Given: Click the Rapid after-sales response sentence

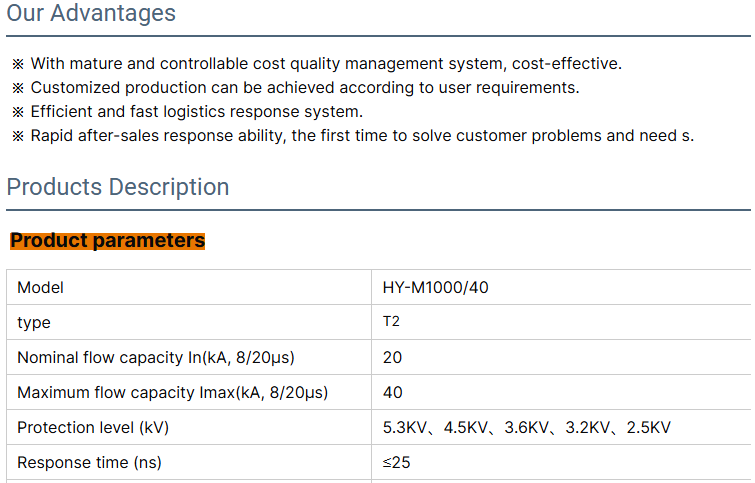Looking at the screenshot, I should pyautogui.click(x=361, y=136).
